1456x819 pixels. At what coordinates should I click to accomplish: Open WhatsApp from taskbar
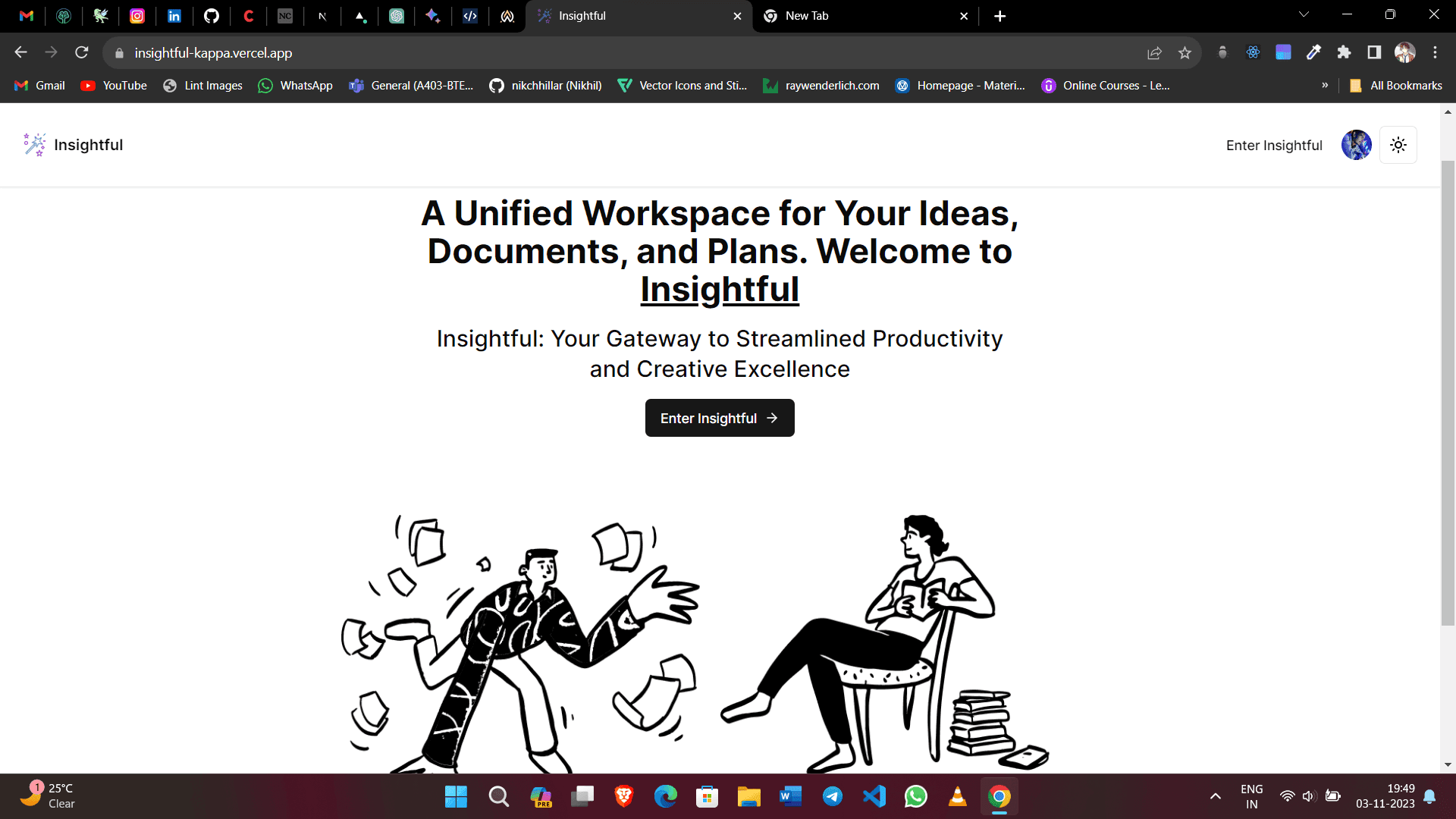916,796
